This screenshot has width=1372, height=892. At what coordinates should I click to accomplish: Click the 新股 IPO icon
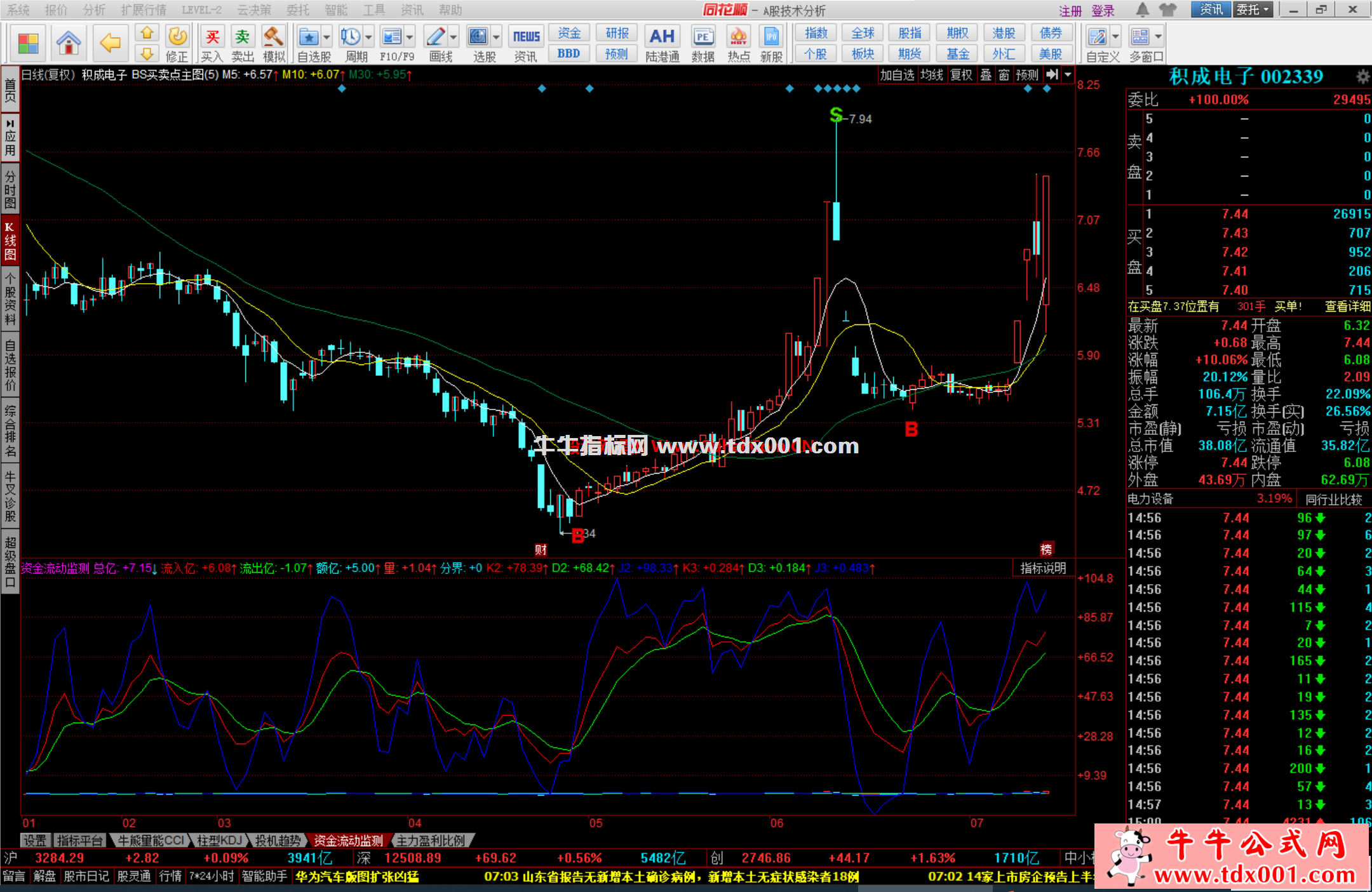coord(771,37)
